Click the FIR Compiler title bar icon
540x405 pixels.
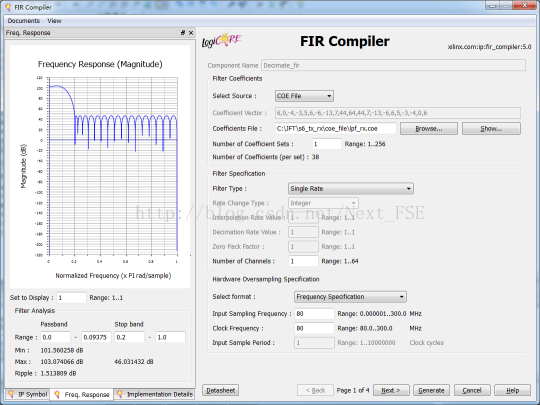coord(8,7)
